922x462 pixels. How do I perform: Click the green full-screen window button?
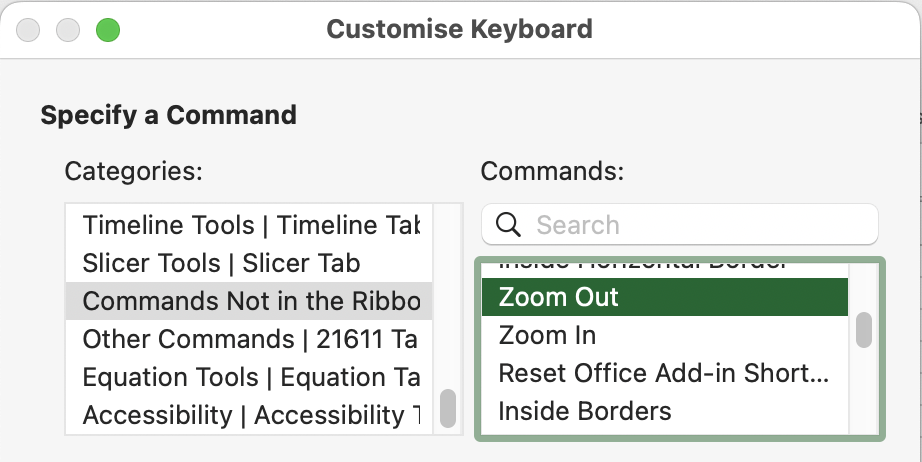coord(108,30)
